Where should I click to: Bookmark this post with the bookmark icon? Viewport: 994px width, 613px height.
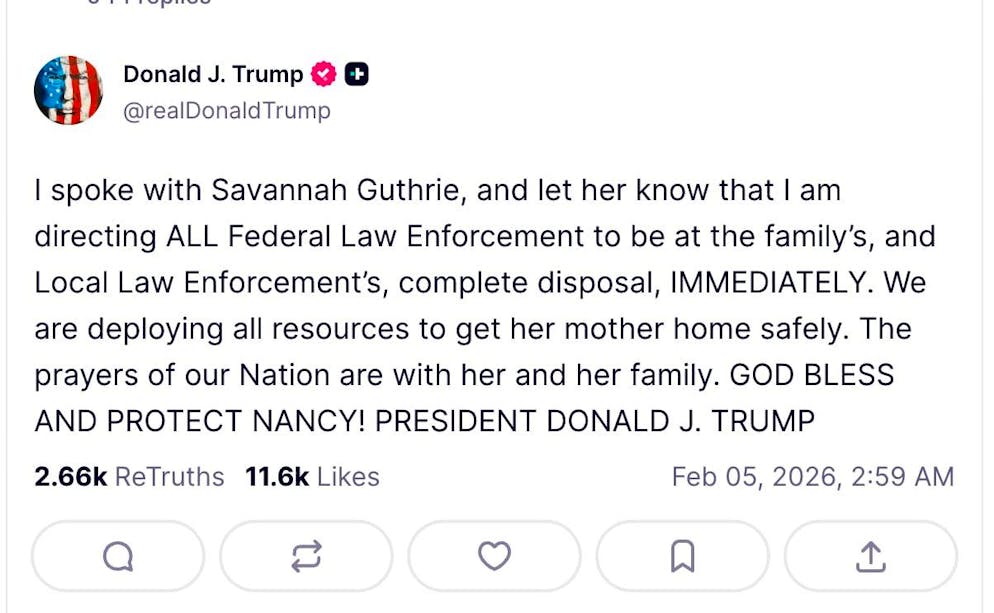coord(682,556)
